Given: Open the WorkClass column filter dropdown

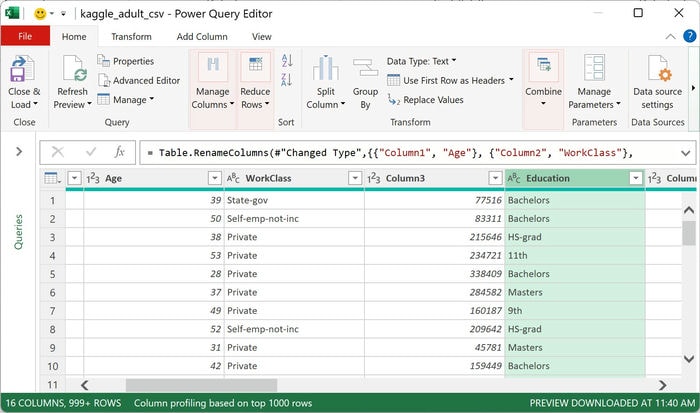Looking at the screenshot, I should tap(355, 179).
